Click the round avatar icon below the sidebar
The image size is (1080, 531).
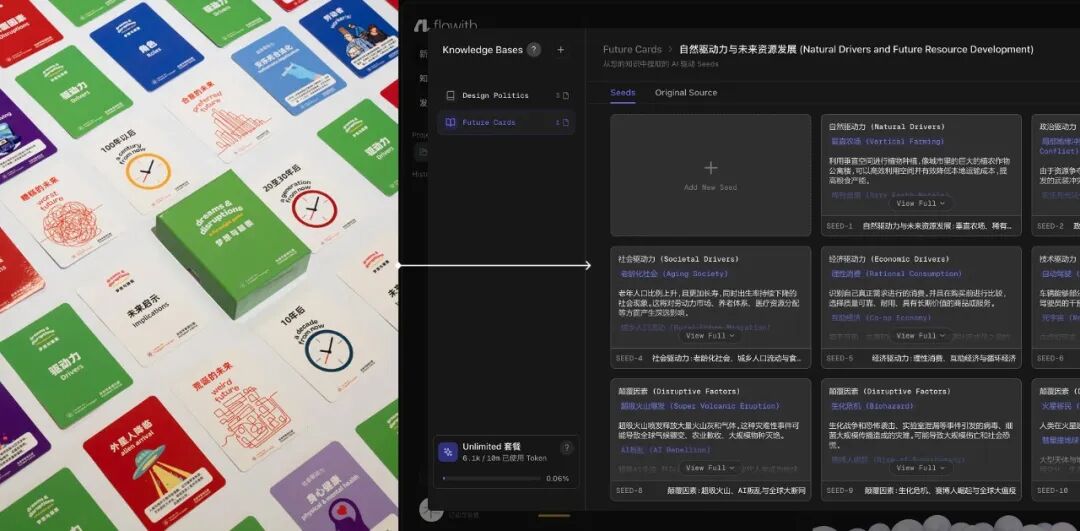click(430, 510)
